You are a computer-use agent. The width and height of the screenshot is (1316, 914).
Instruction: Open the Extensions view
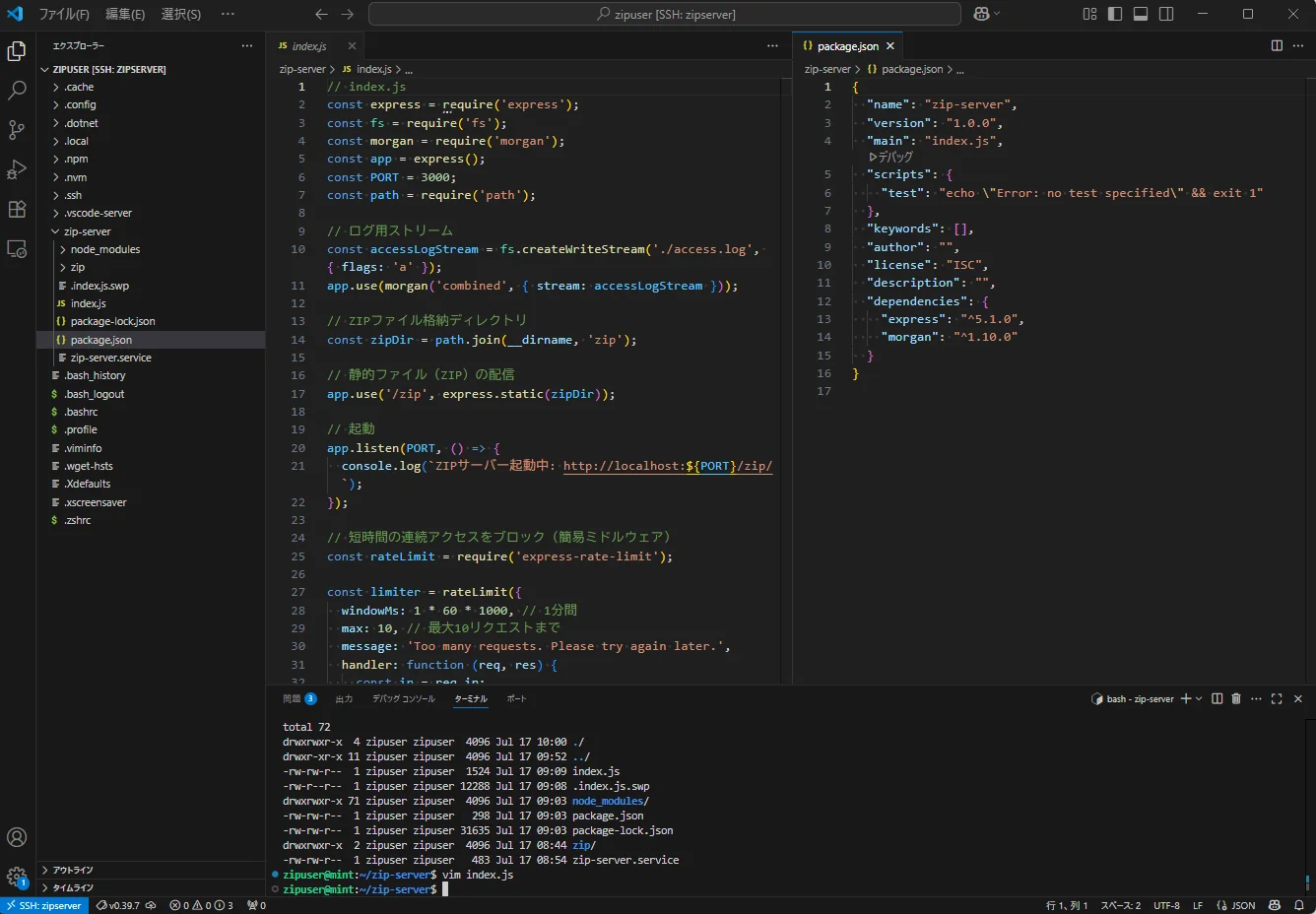click(x=17, y=209)
